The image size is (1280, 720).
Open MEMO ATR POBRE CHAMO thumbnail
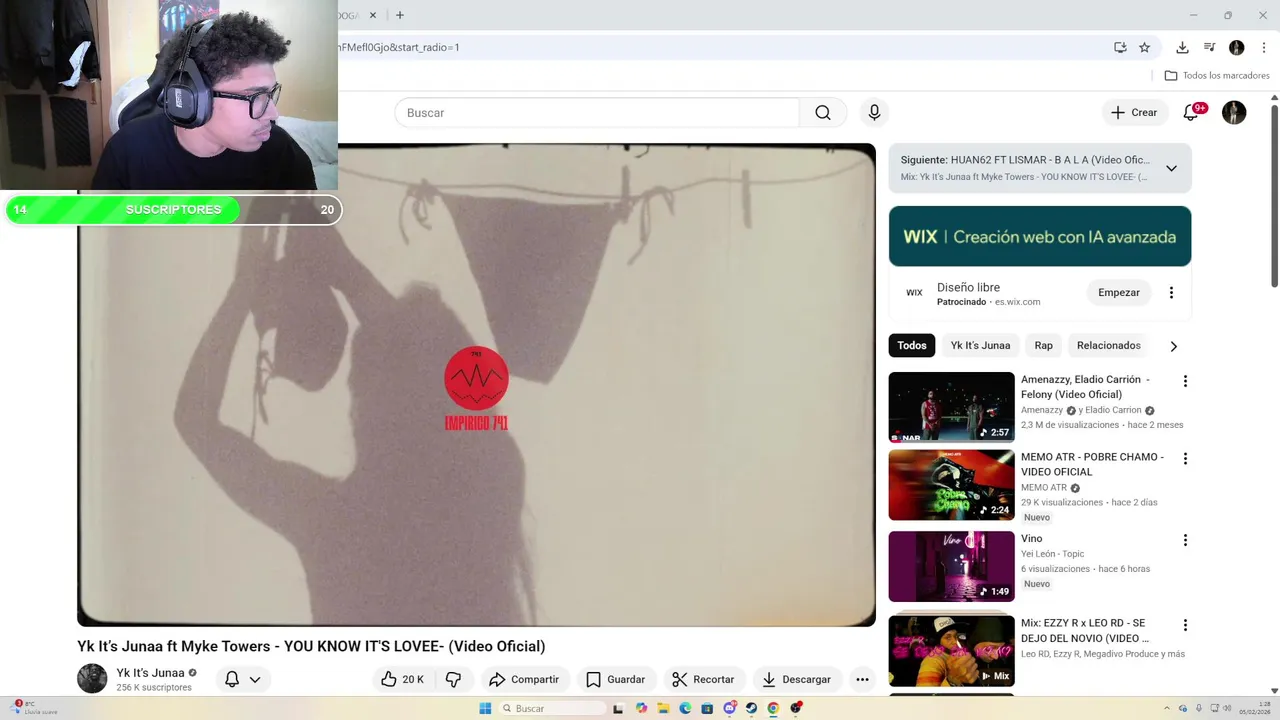pos(951,485)
